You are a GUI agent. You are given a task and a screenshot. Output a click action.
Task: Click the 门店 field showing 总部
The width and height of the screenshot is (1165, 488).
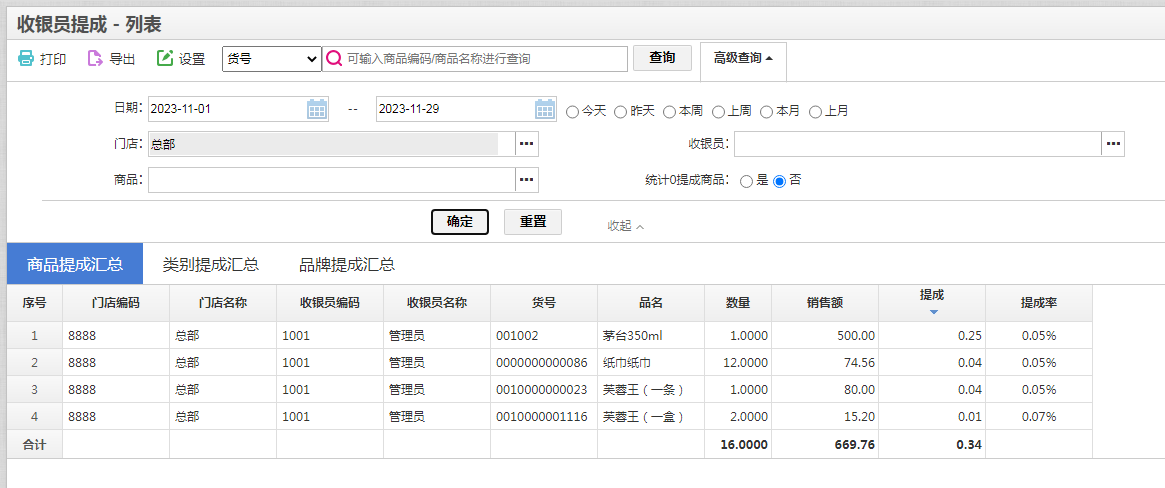331,144
